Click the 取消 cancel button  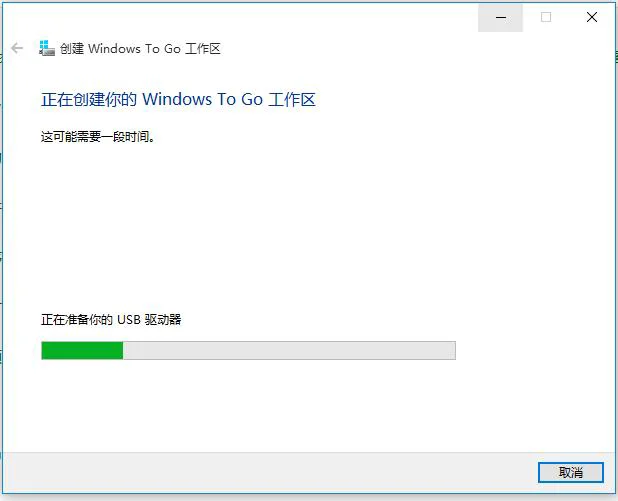coord(571,472)
